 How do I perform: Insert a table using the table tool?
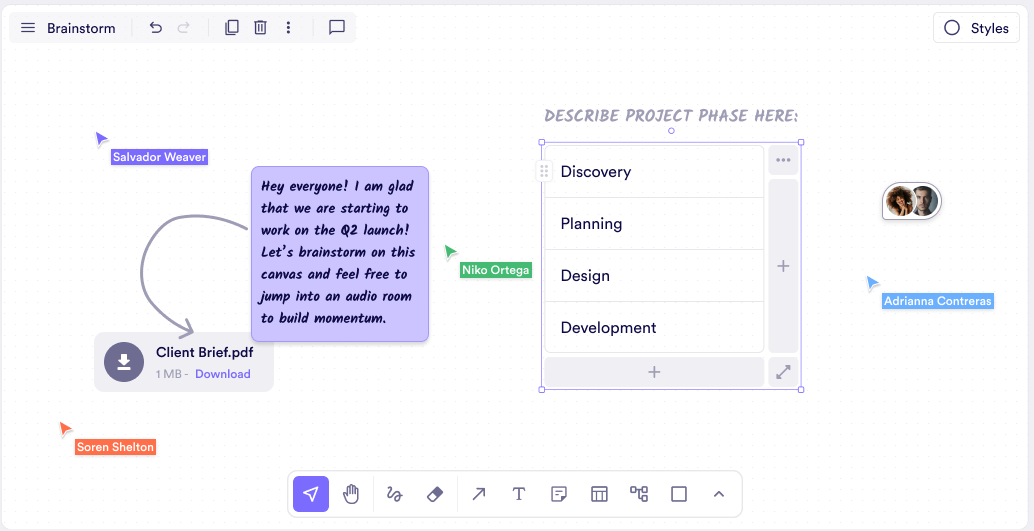[599, 494]
